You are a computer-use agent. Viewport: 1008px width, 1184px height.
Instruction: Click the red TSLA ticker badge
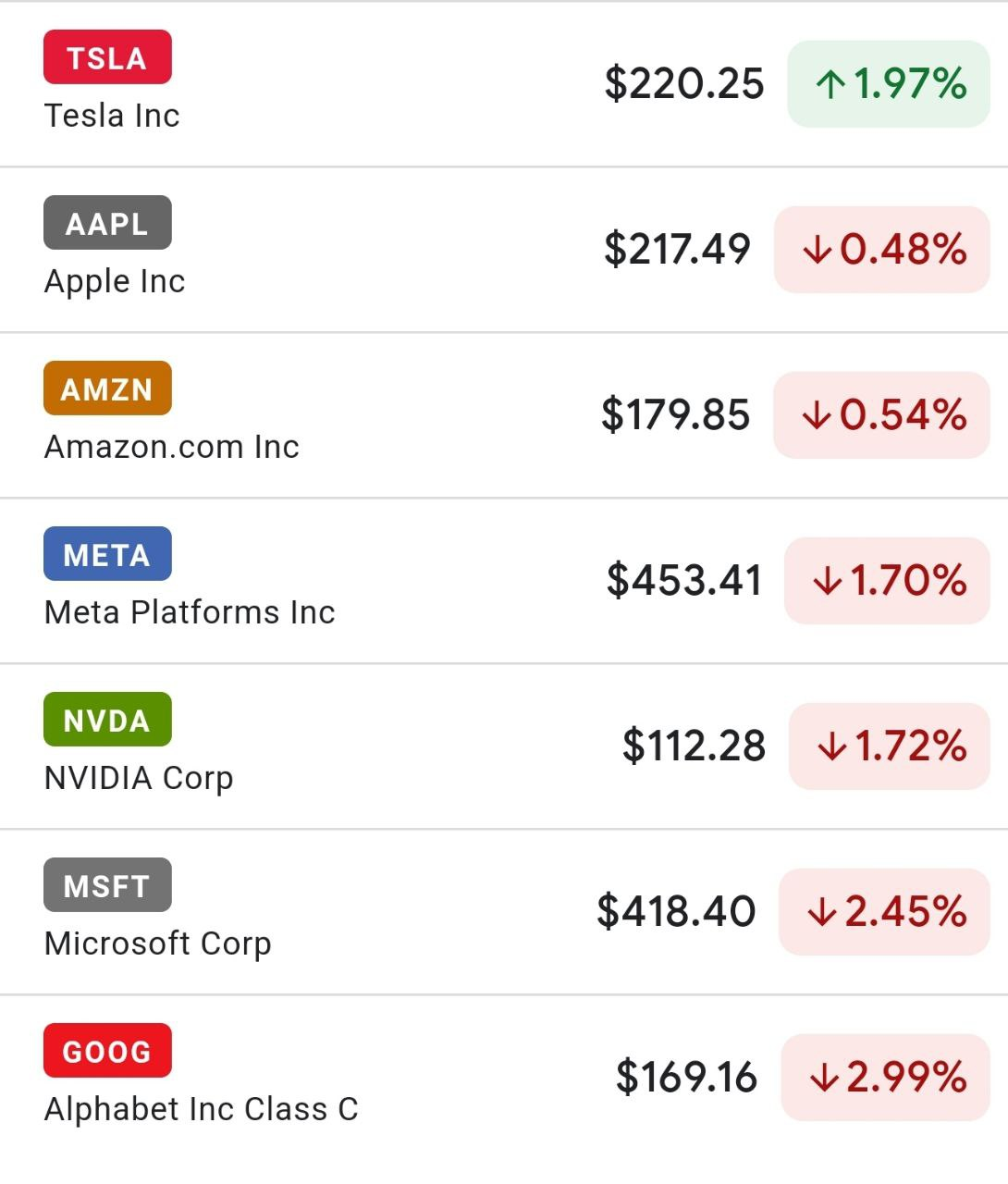coord(107,57)
